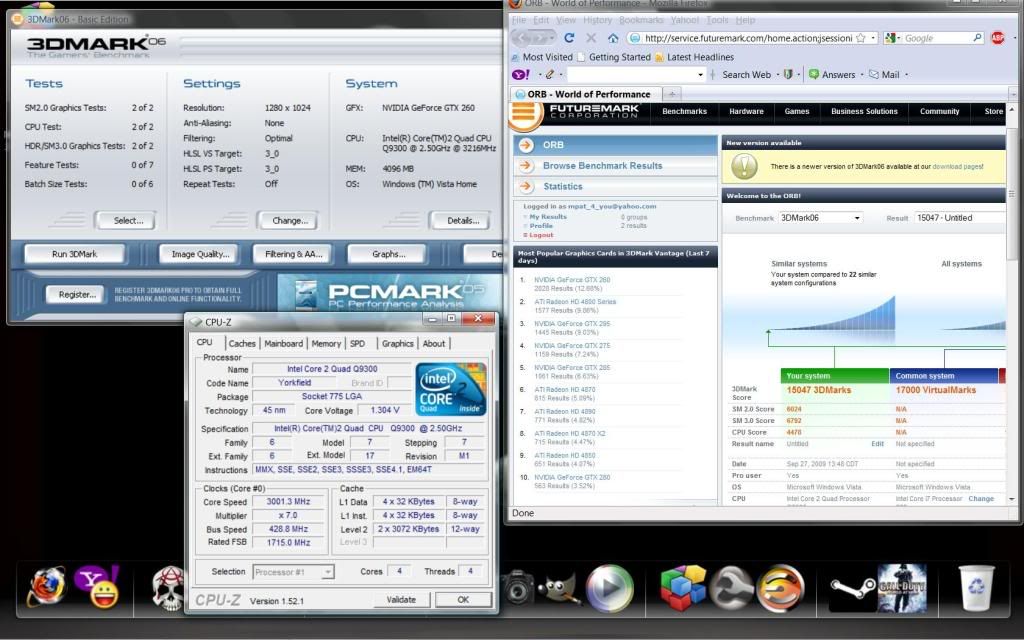
Task: Open the Recycle Bin
Action: coord(976,587)
